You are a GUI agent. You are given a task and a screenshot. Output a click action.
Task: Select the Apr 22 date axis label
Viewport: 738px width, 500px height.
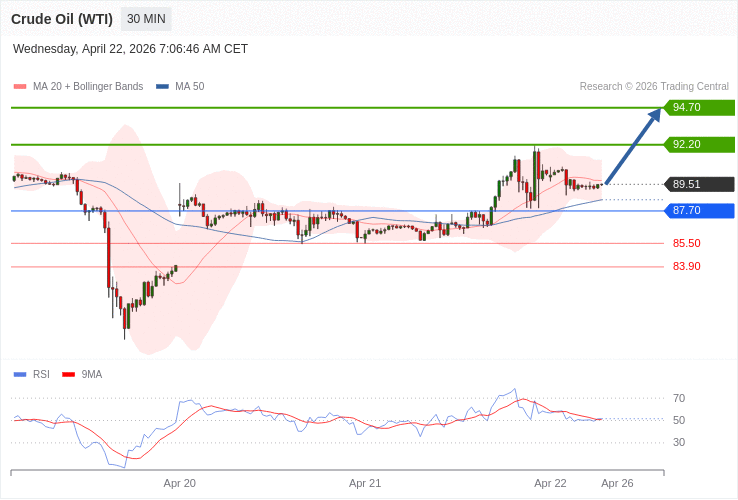[x=550, y=483]
